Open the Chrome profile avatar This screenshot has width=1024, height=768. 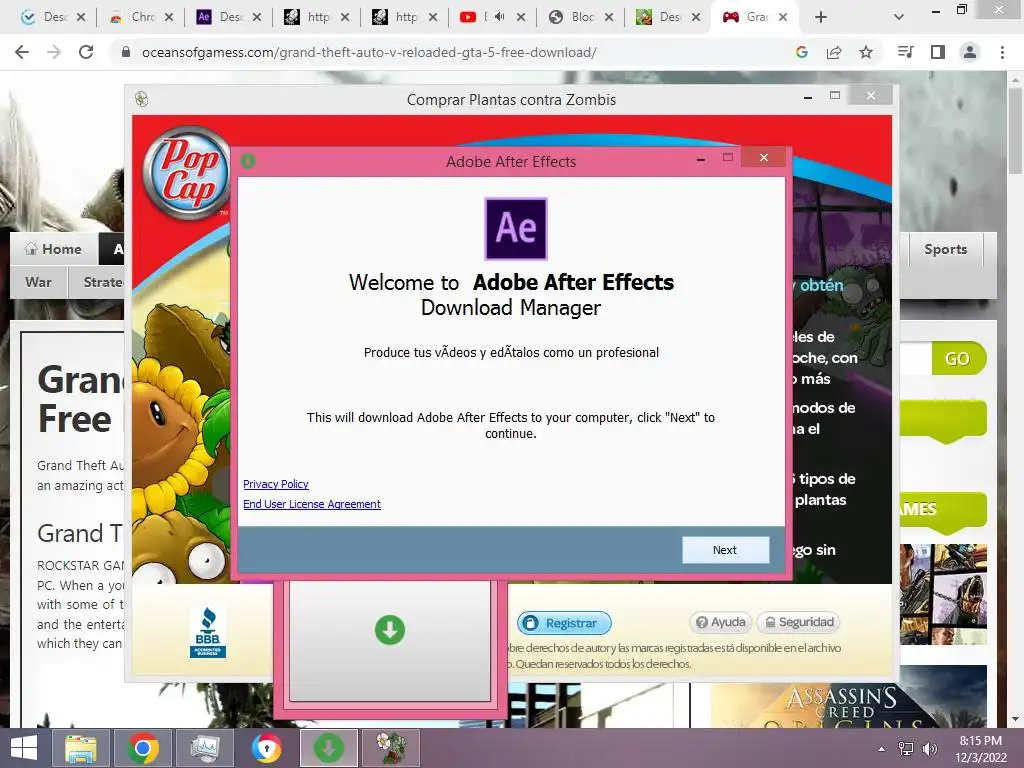970,52
